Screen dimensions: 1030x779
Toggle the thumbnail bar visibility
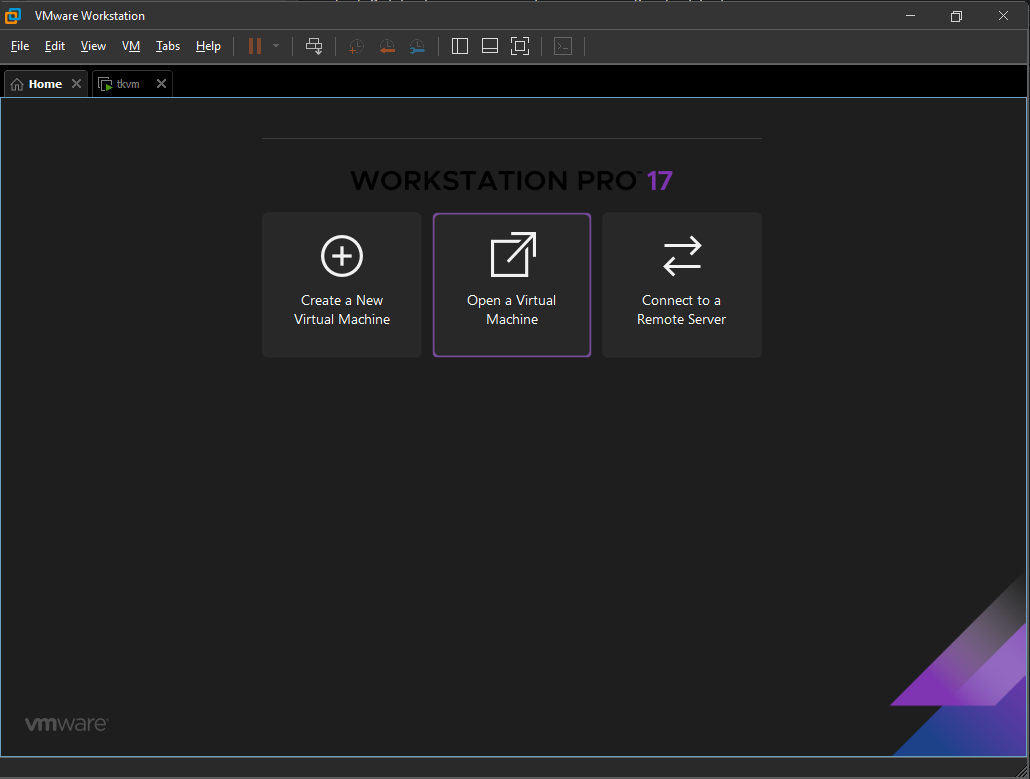coord(489,46)
